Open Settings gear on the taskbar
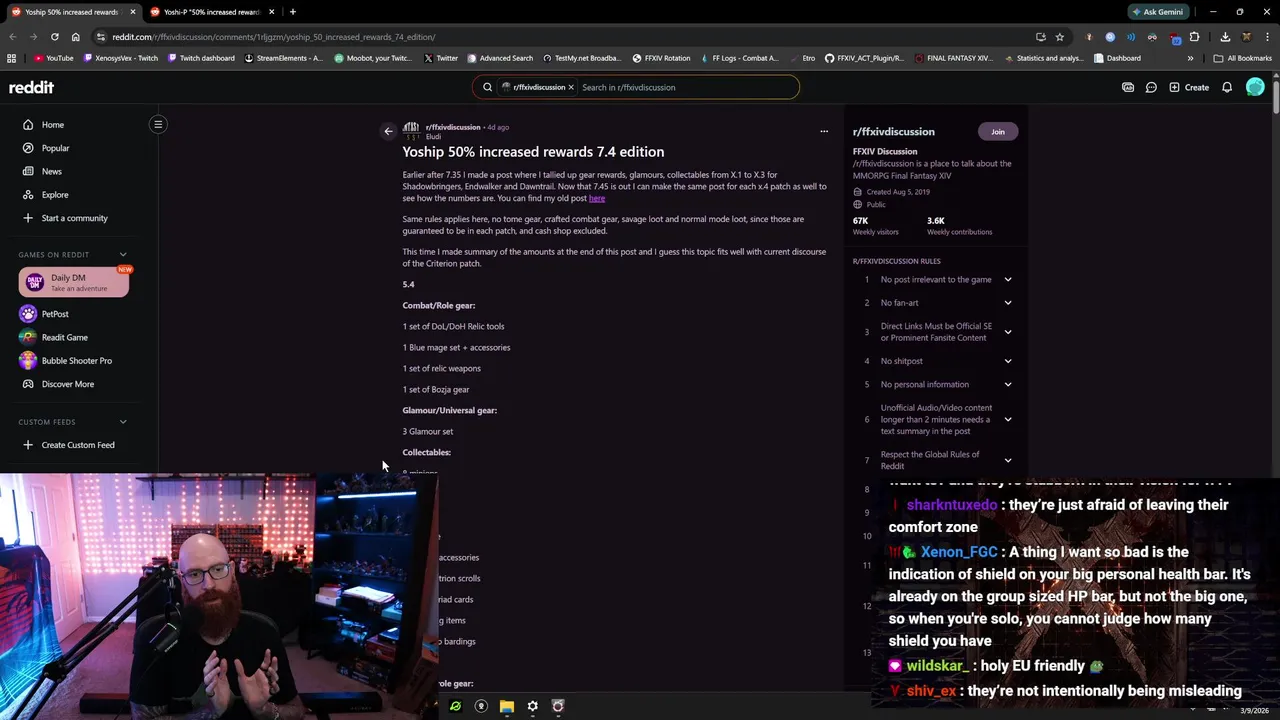This screenshot has width=1280, height=720. point(532,706)
